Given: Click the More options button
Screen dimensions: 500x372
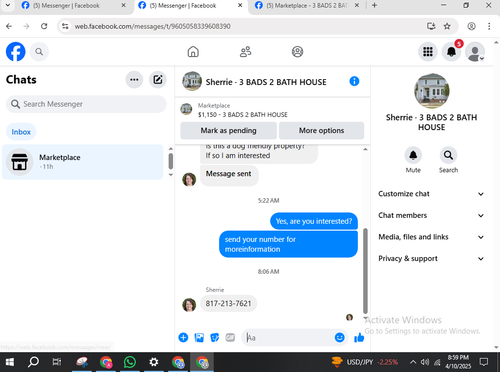Looking at the screenshot, I should (x=321, y=130).
